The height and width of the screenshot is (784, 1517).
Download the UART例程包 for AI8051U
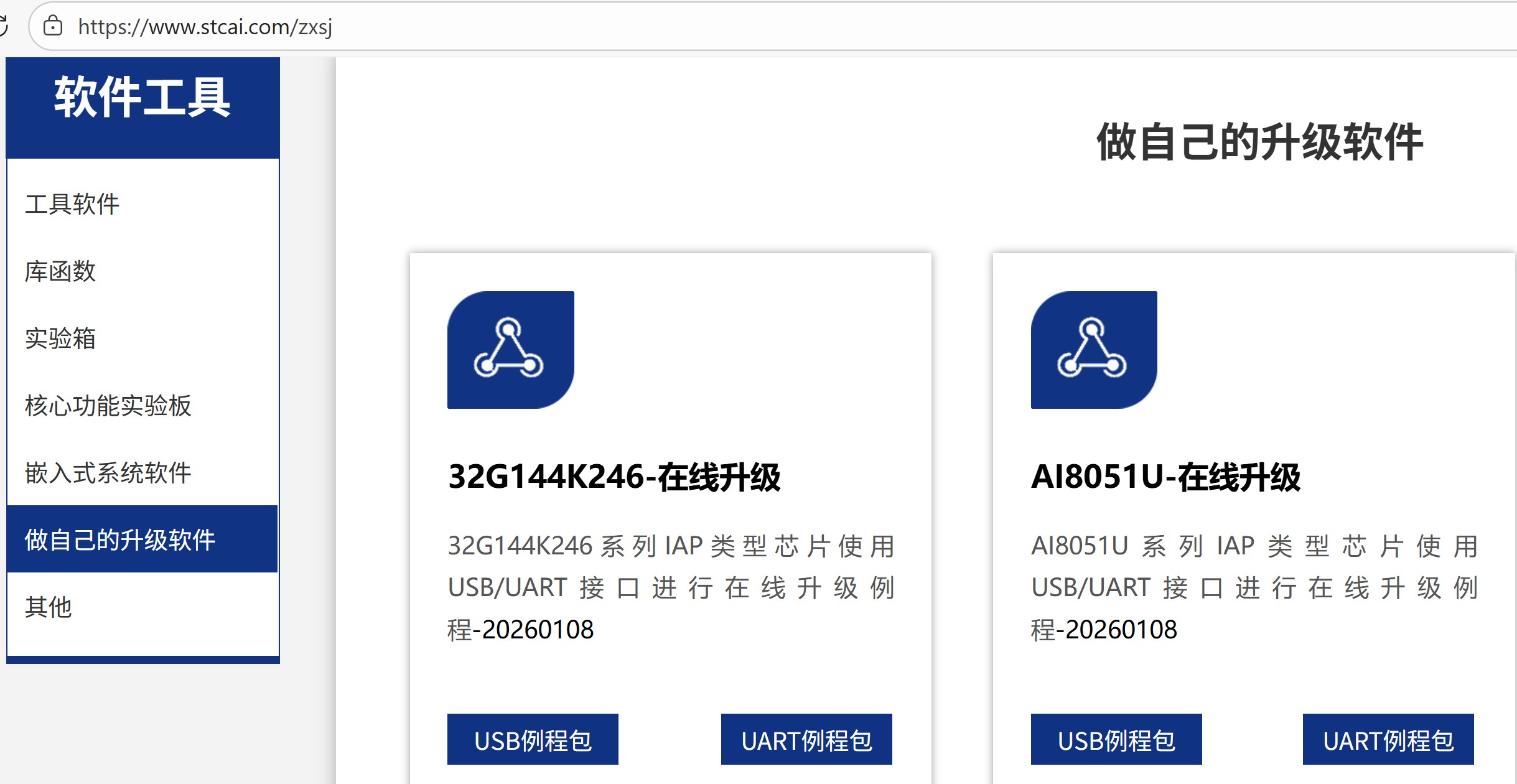1389,740
